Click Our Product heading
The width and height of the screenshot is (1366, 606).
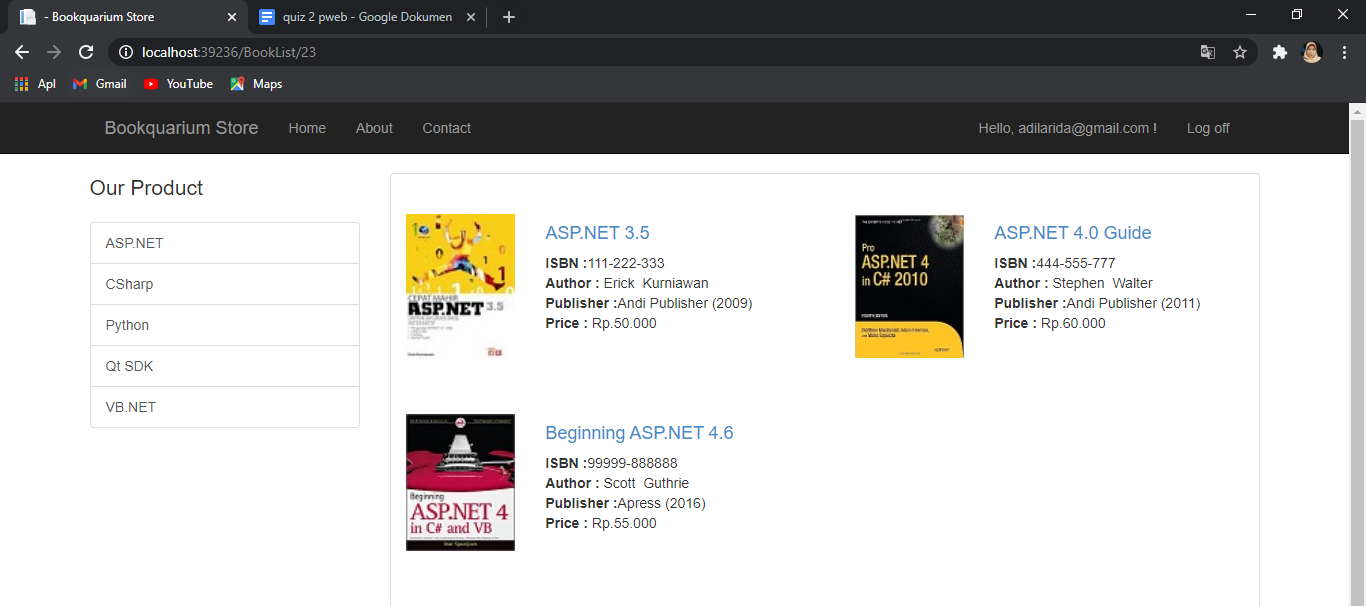[x=146, y=188]
